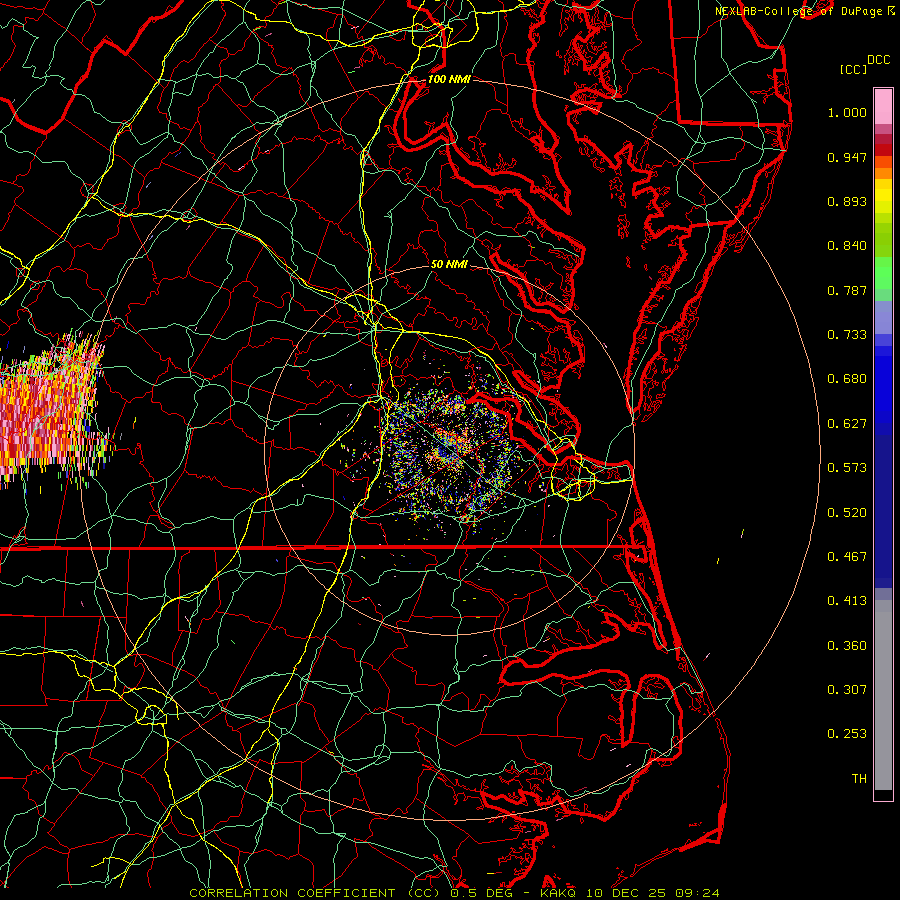Click the 0.733 color scale value

pyautogui.click(x=847, y=335)
